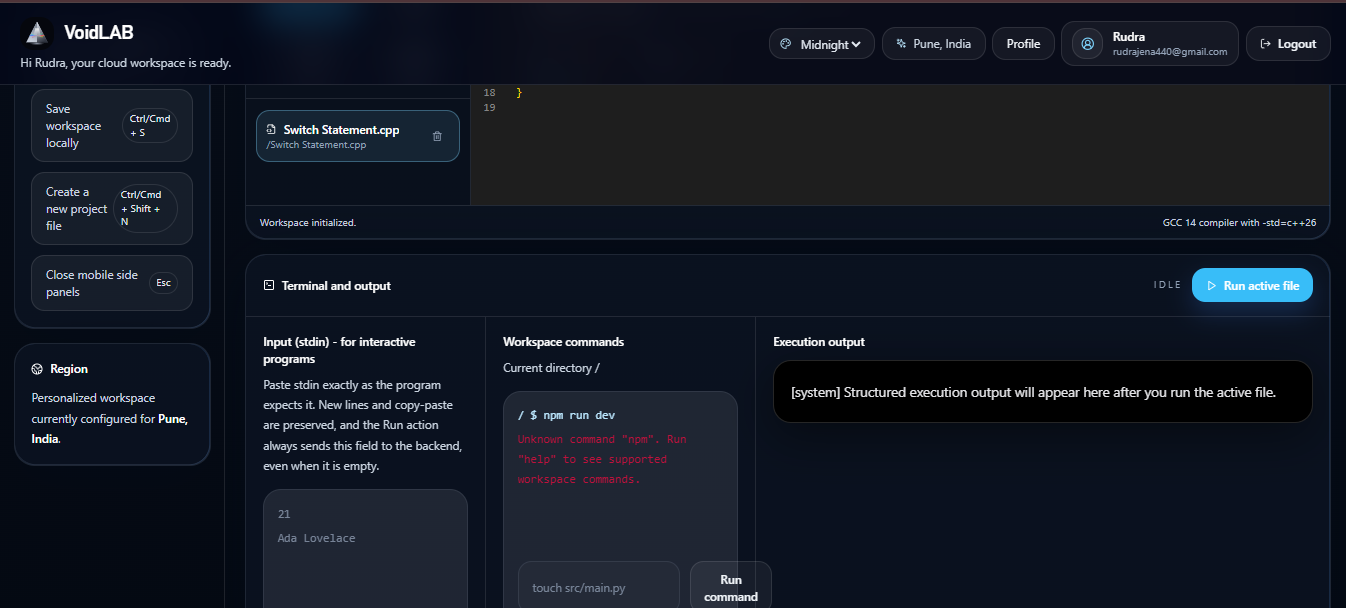Image resolution: width=1346 pixels, height=608 pixels.
Task: Run the active file
Action: [x=1252, y=285]
